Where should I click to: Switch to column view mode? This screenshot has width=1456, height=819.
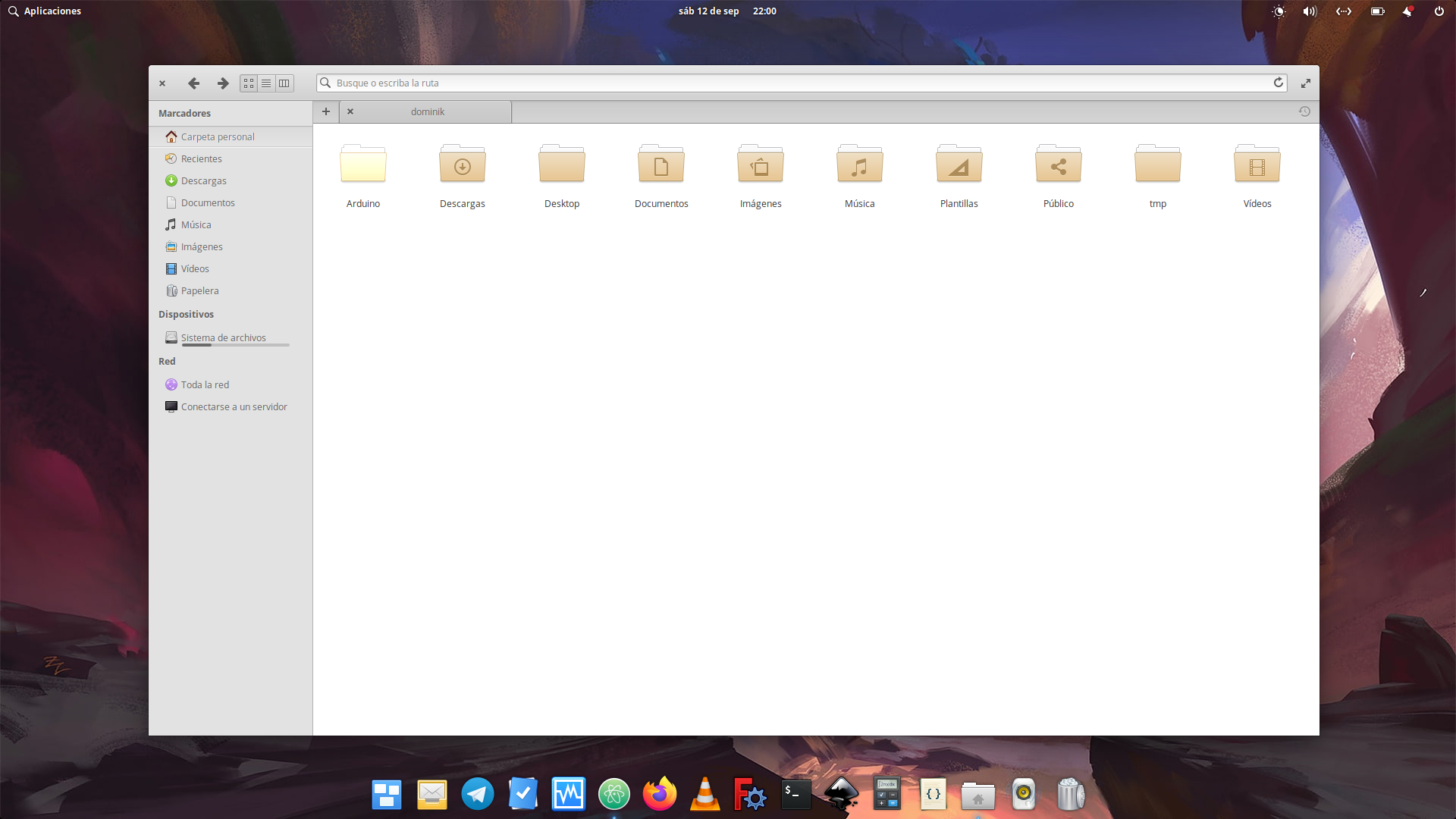284,83
